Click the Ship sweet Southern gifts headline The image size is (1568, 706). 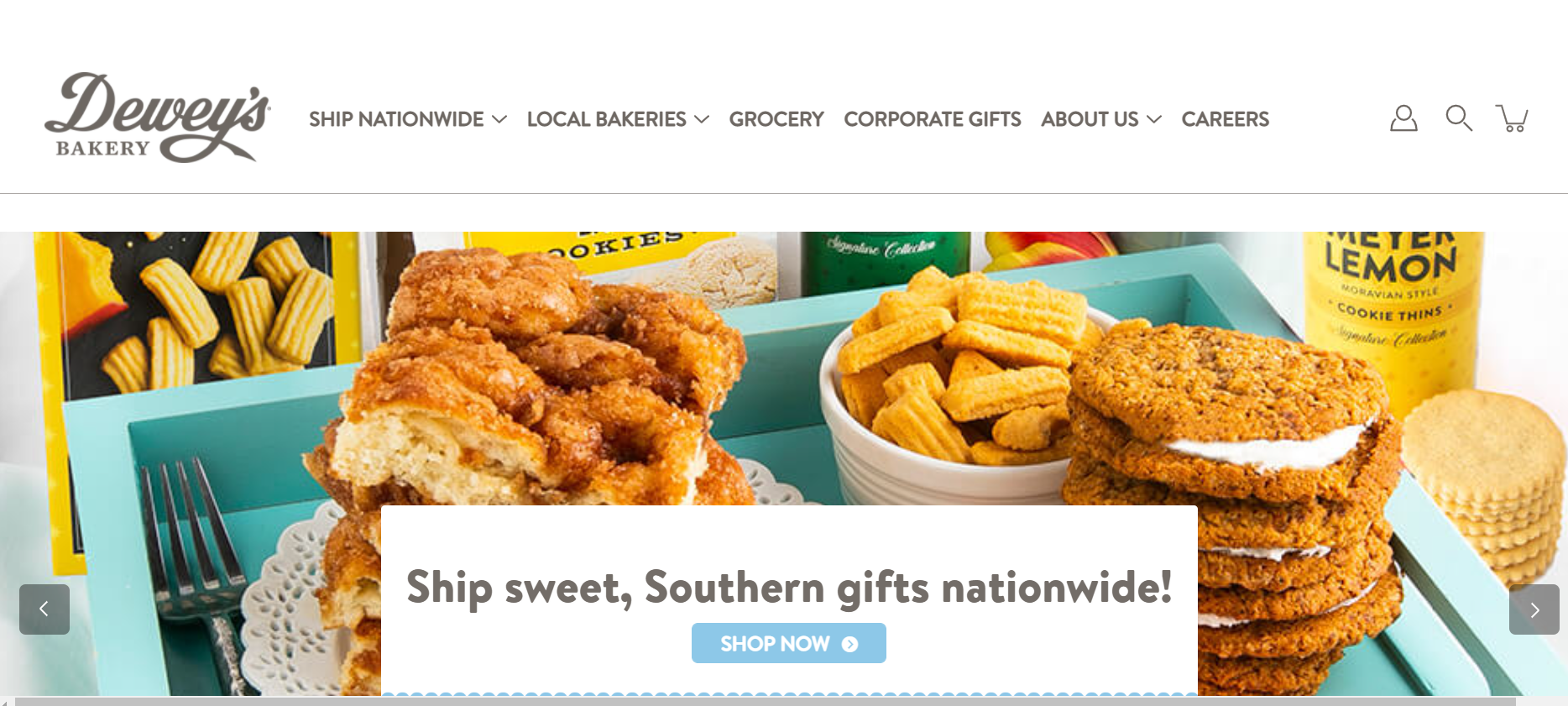pos(789,587)
